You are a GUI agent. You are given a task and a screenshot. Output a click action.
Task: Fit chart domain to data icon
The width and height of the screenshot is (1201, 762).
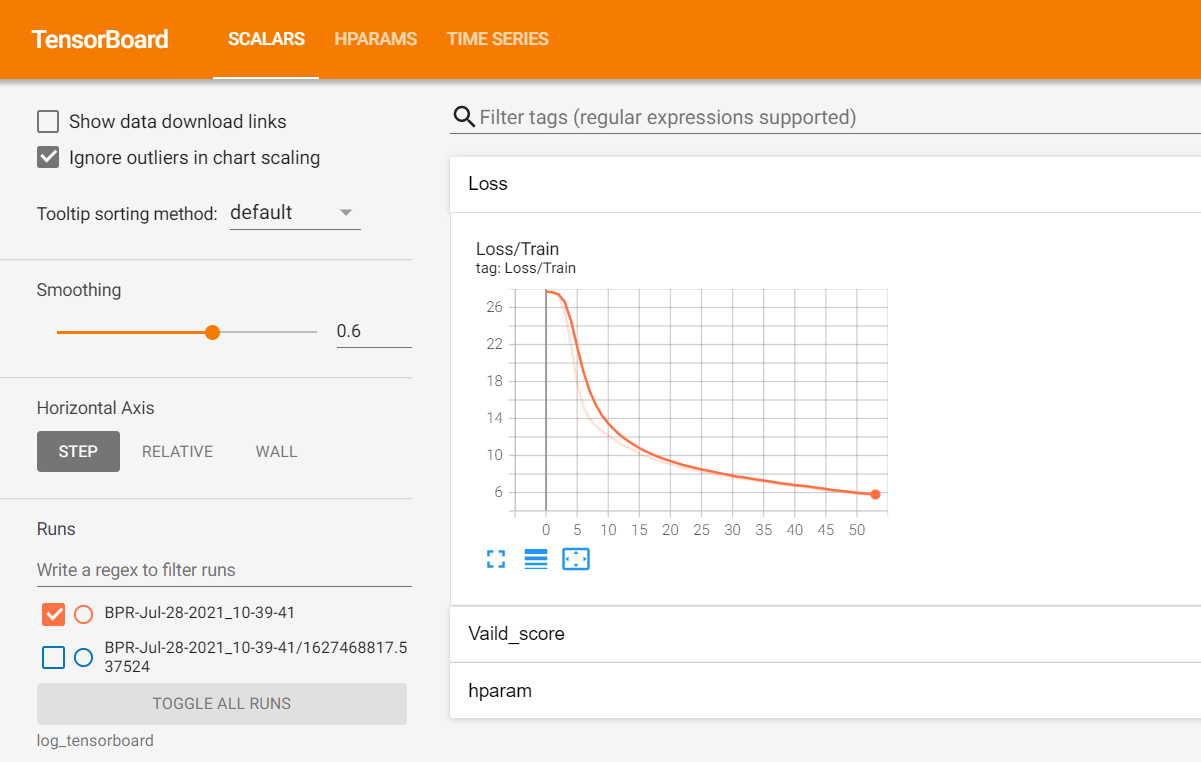coord(576,560)
